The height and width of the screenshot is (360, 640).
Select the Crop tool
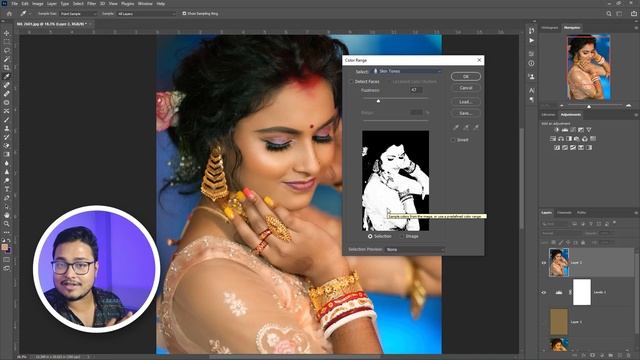coord(7,67)
